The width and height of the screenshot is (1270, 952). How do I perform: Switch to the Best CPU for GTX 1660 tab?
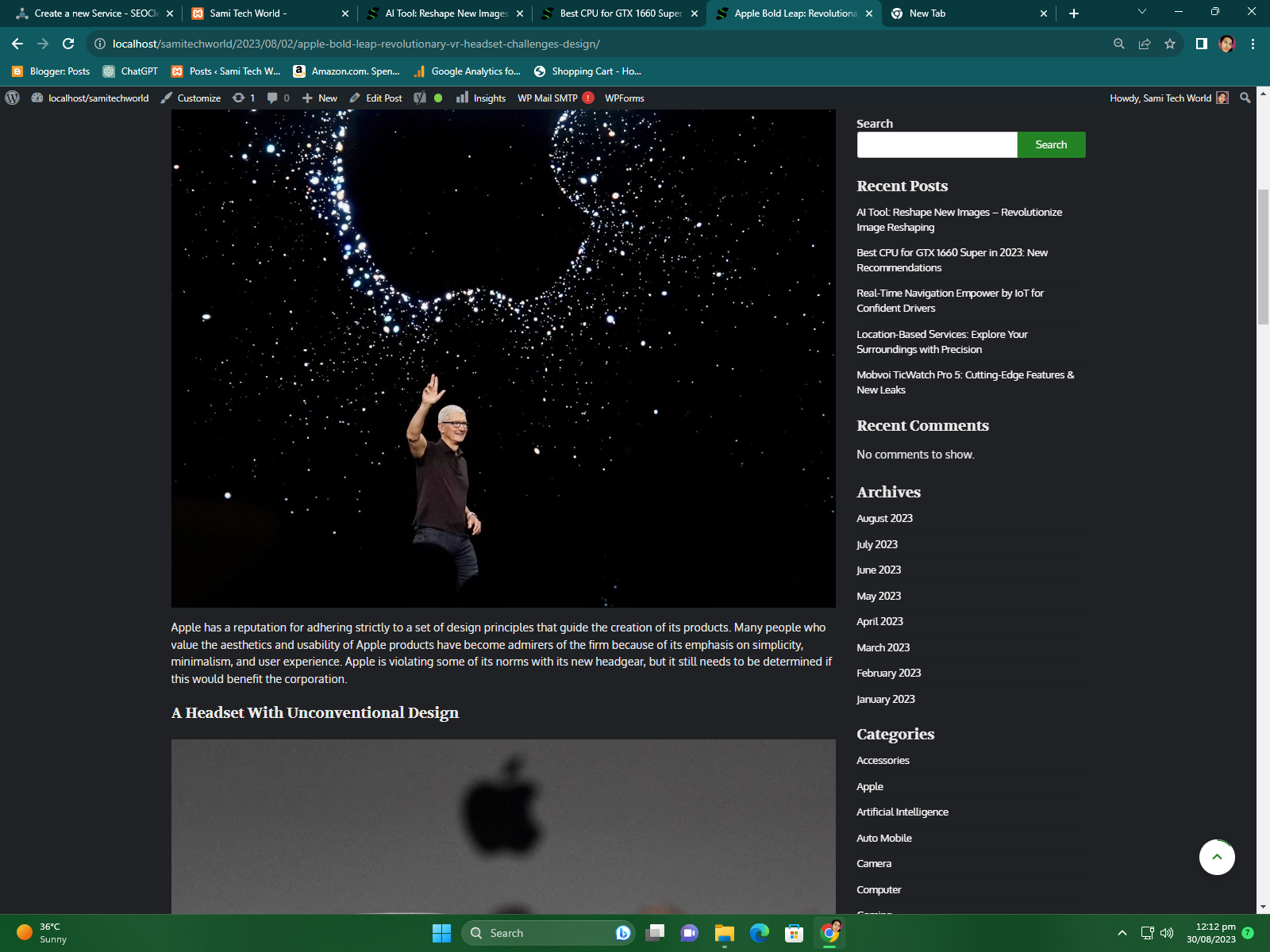click(x=619, y=13)
